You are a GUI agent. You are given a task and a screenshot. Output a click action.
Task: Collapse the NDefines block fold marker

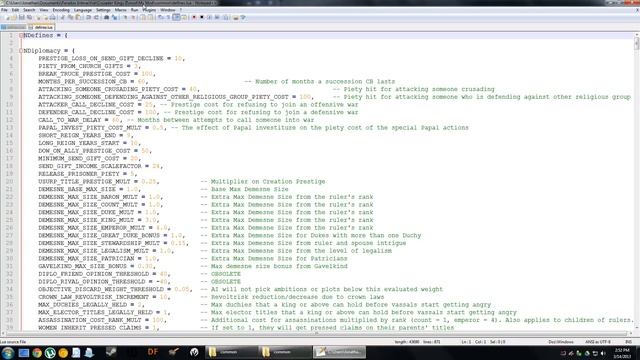[x=21, y=36]
